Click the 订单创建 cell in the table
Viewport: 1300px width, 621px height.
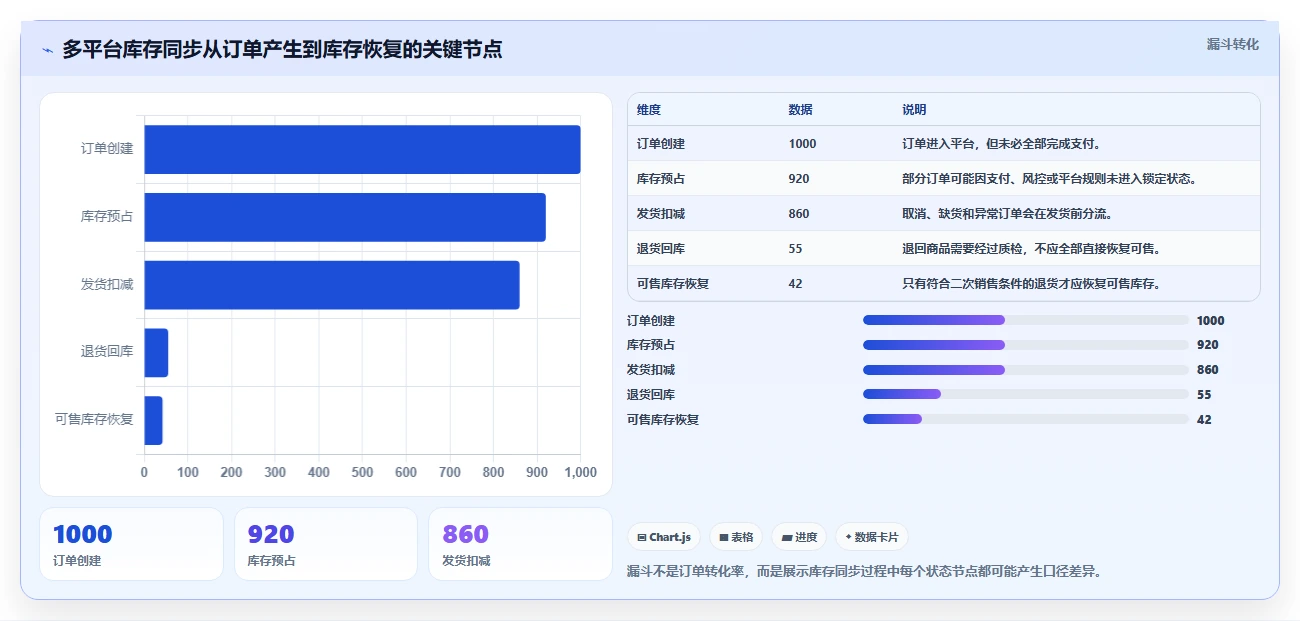[x=661, y=144]
